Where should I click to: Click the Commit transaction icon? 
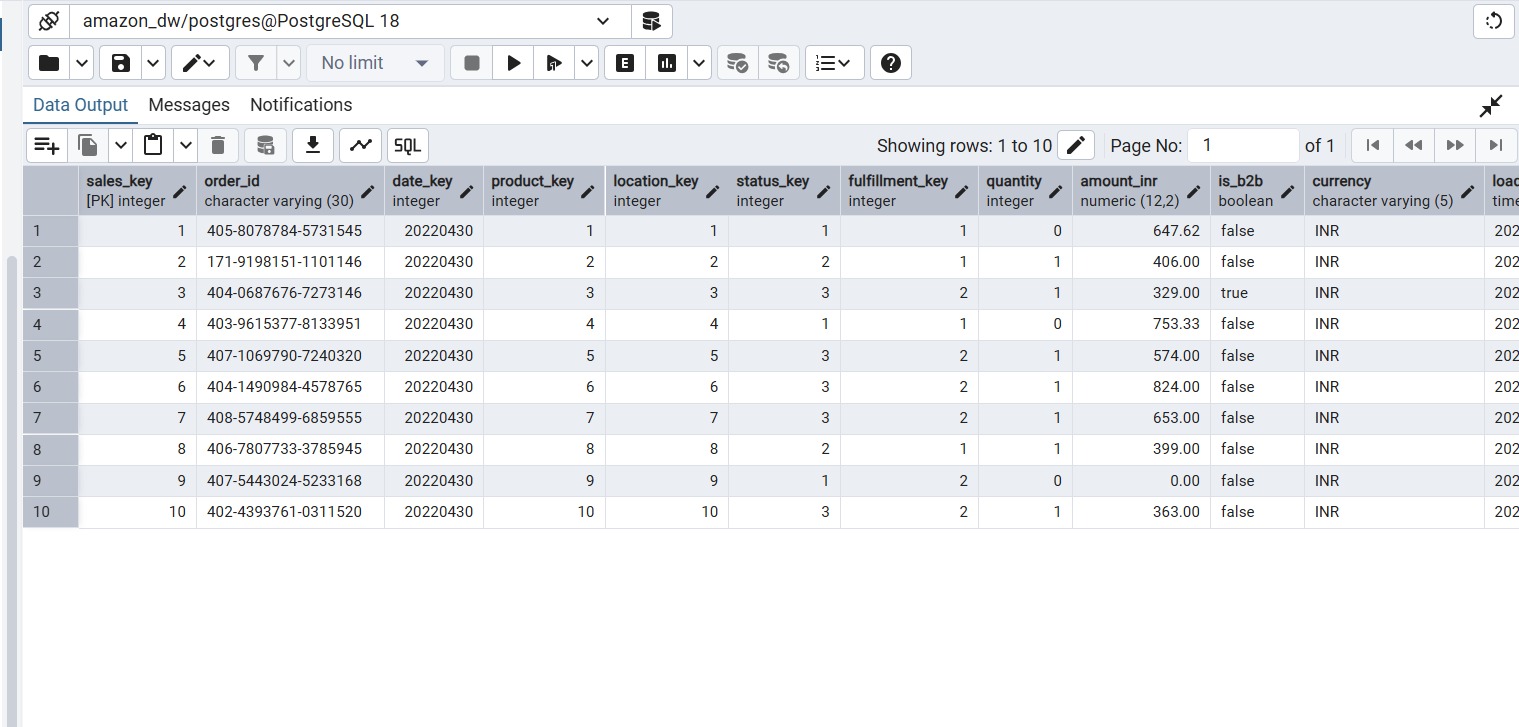[737, 63]
